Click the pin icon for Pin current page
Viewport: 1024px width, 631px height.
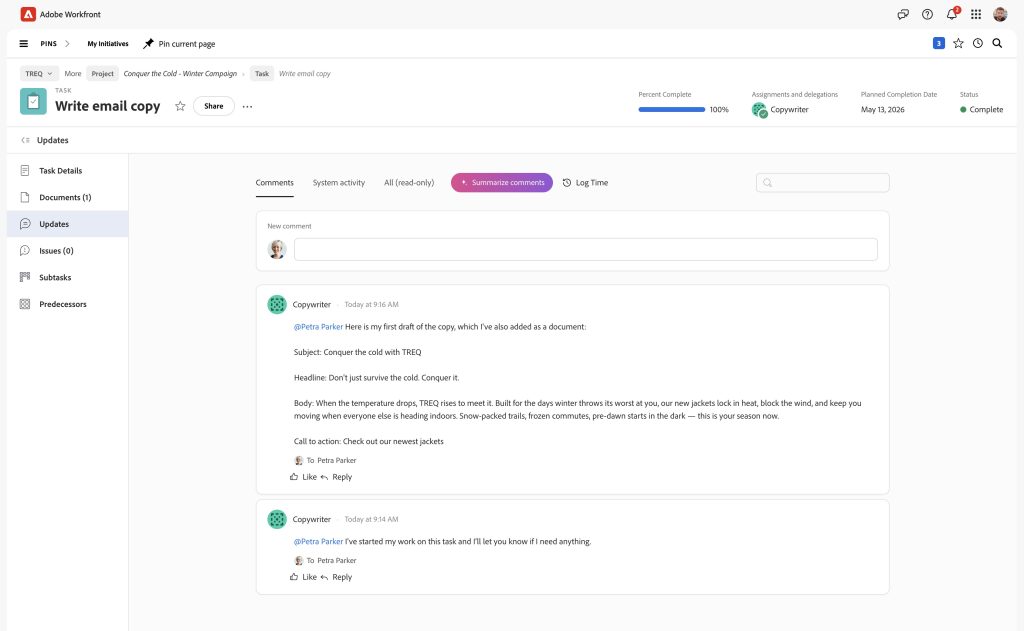point(148,44)
